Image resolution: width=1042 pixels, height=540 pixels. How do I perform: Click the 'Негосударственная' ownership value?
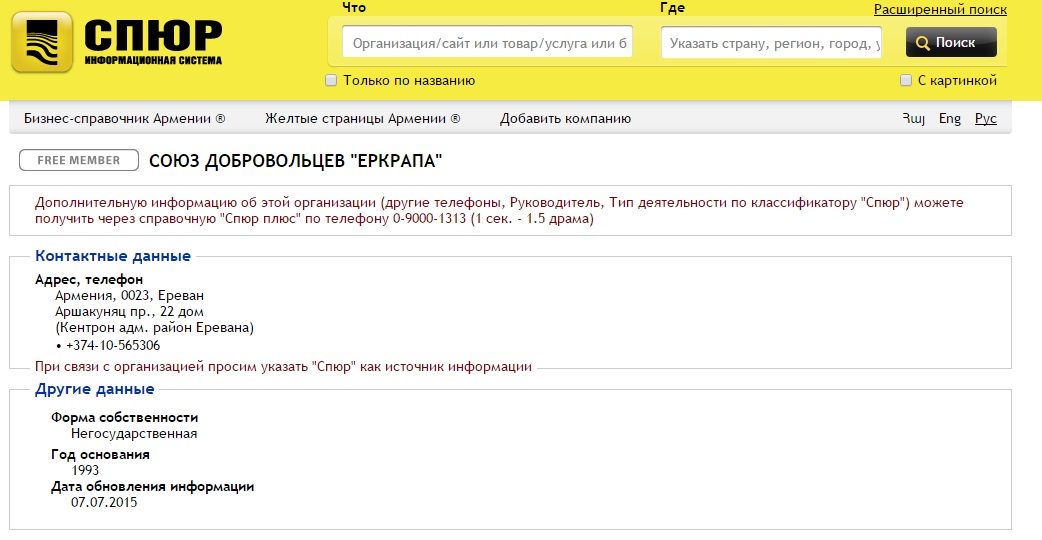click(134, 434)
